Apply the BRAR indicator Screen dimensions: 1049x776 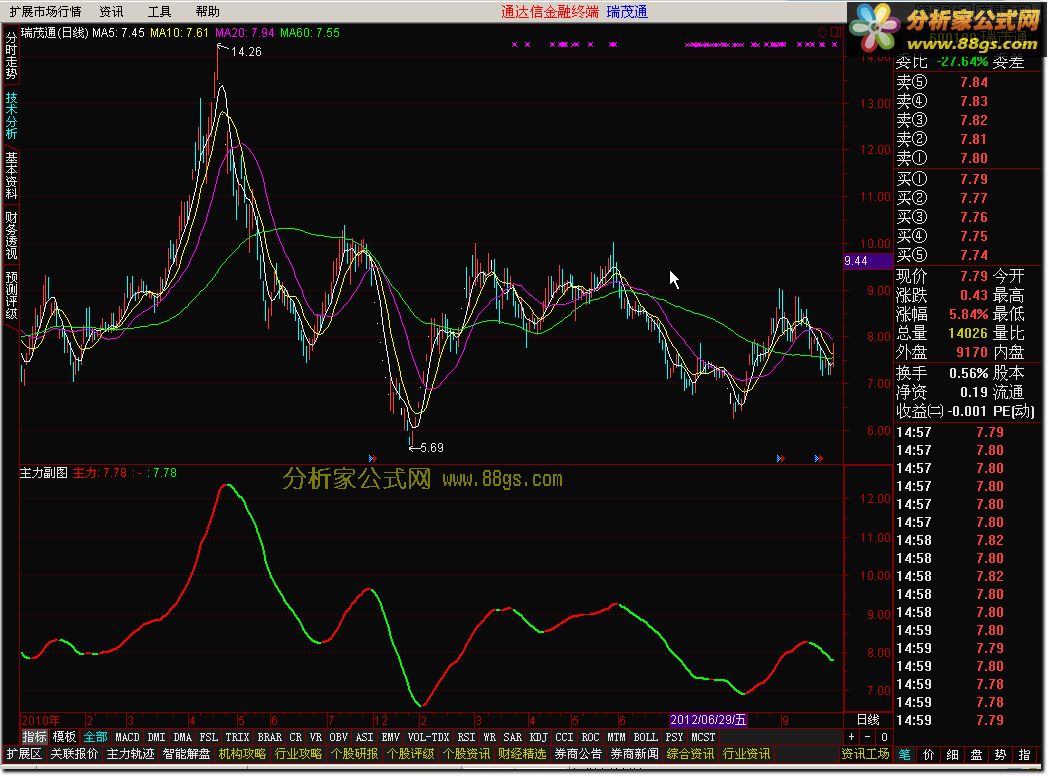click(270, 737)
